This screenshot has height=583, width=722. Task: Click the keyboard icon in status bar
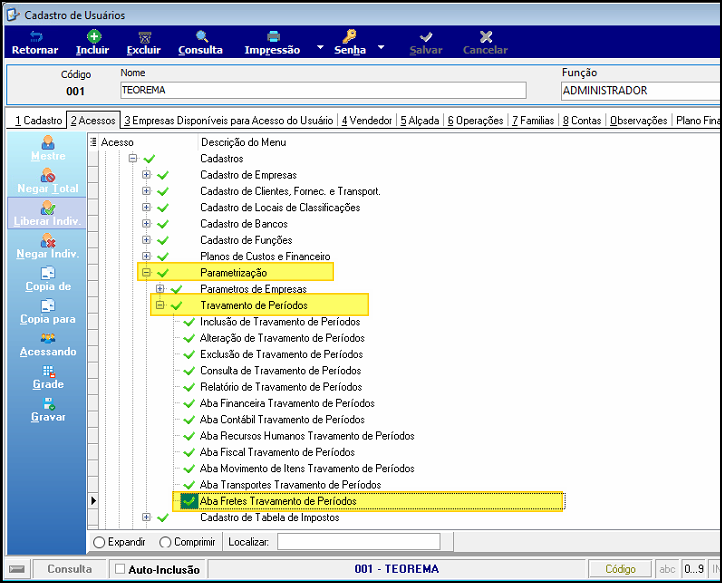click(17, 569)
